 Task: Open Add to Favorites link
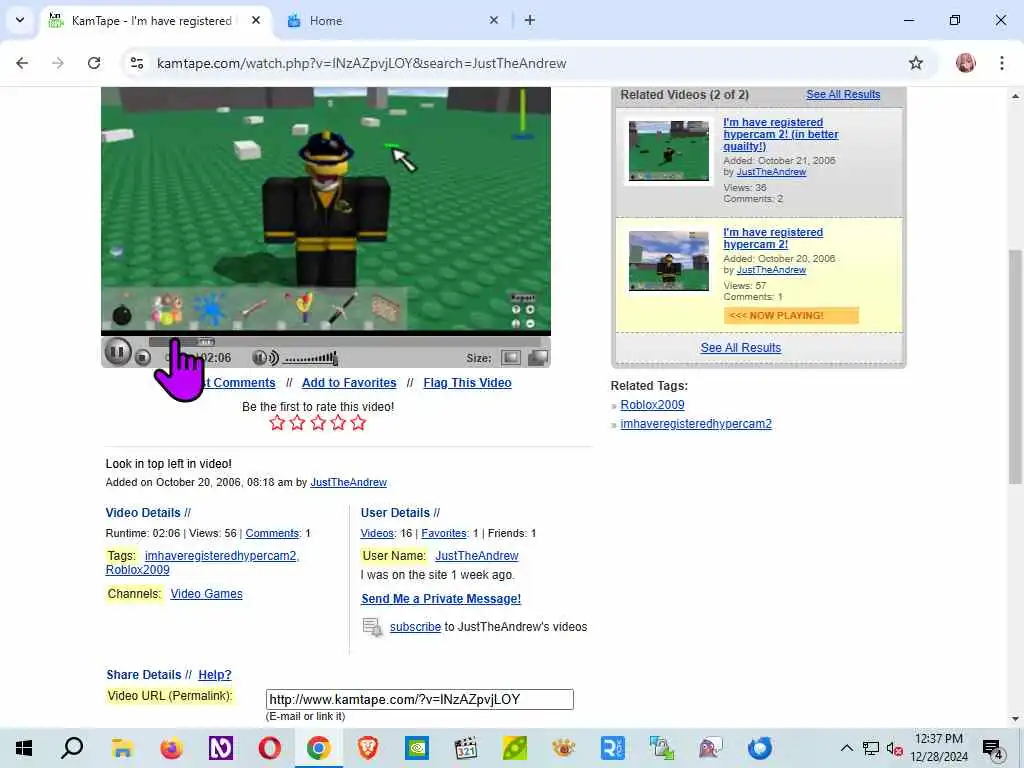349,383
